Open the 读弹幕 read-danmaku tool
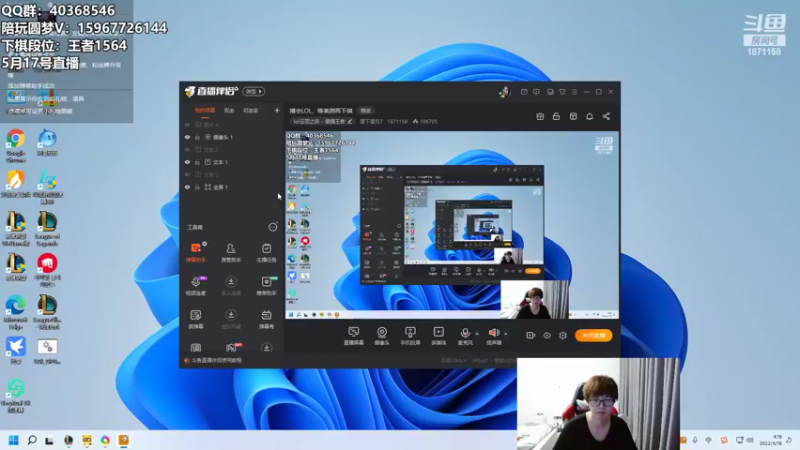 pos(195,319)
